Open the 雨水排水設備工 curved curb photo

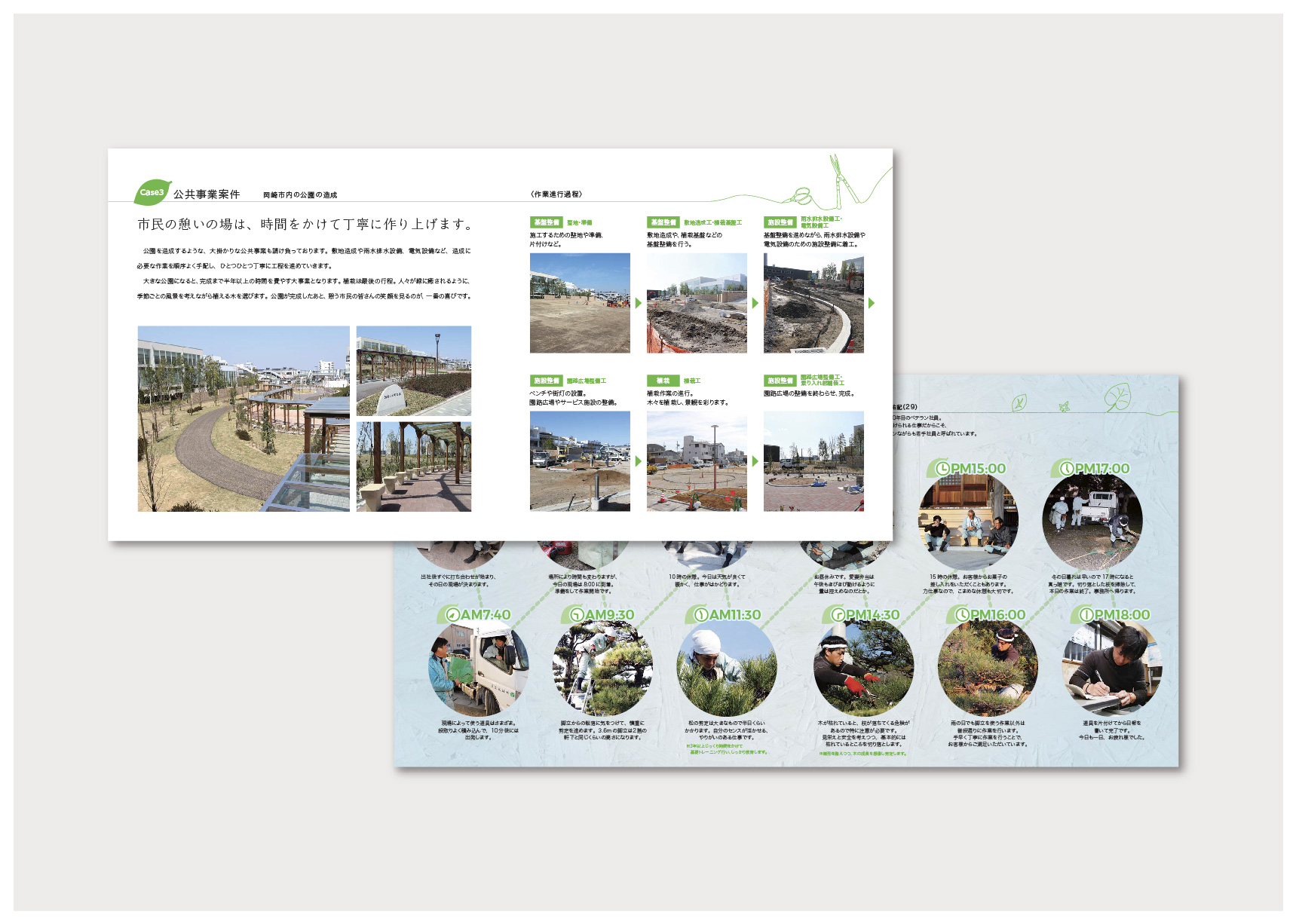[x=813, y=303]
